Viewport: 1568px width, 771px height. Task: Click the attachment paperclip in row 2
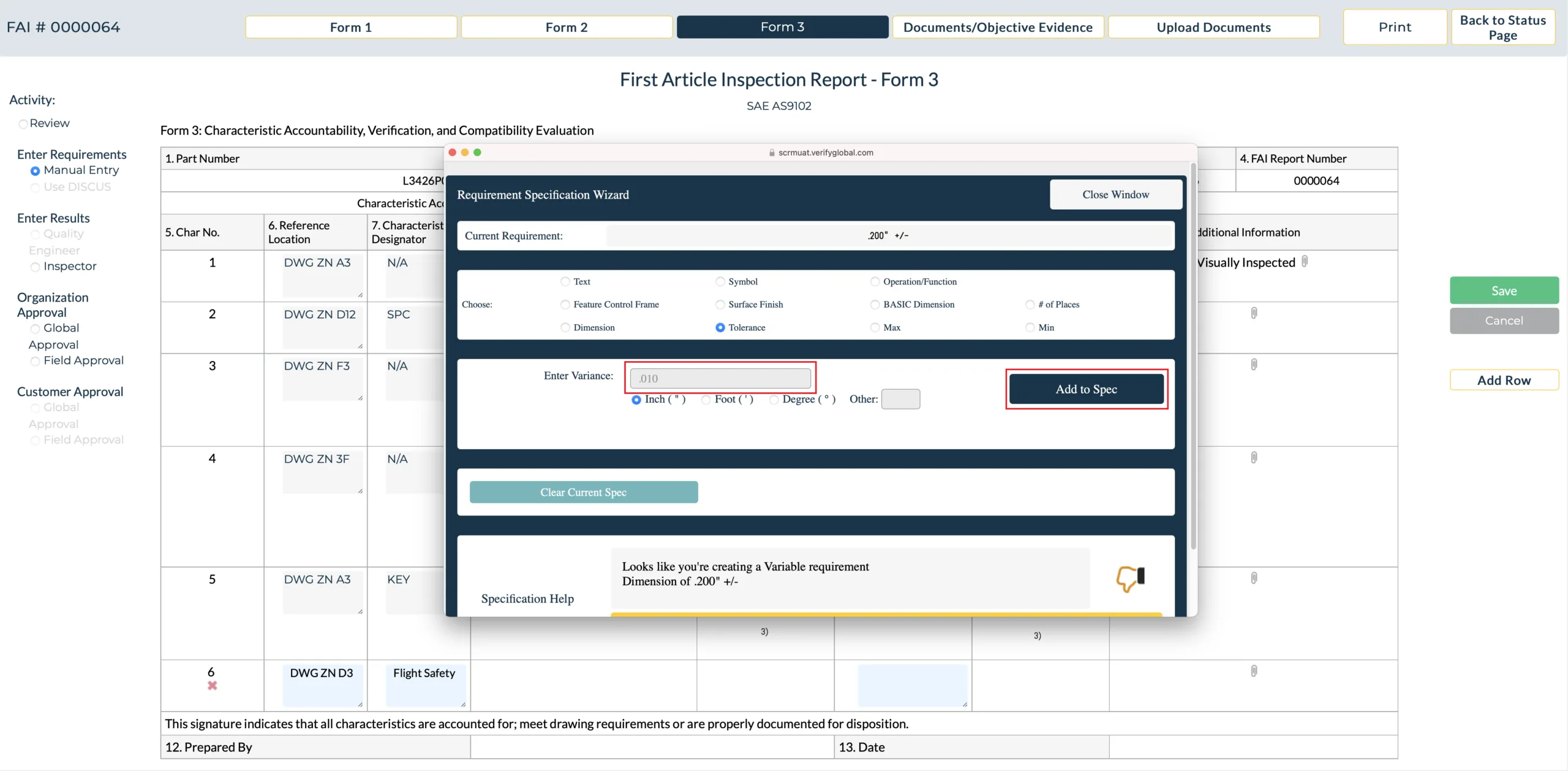click(1254, 313)
